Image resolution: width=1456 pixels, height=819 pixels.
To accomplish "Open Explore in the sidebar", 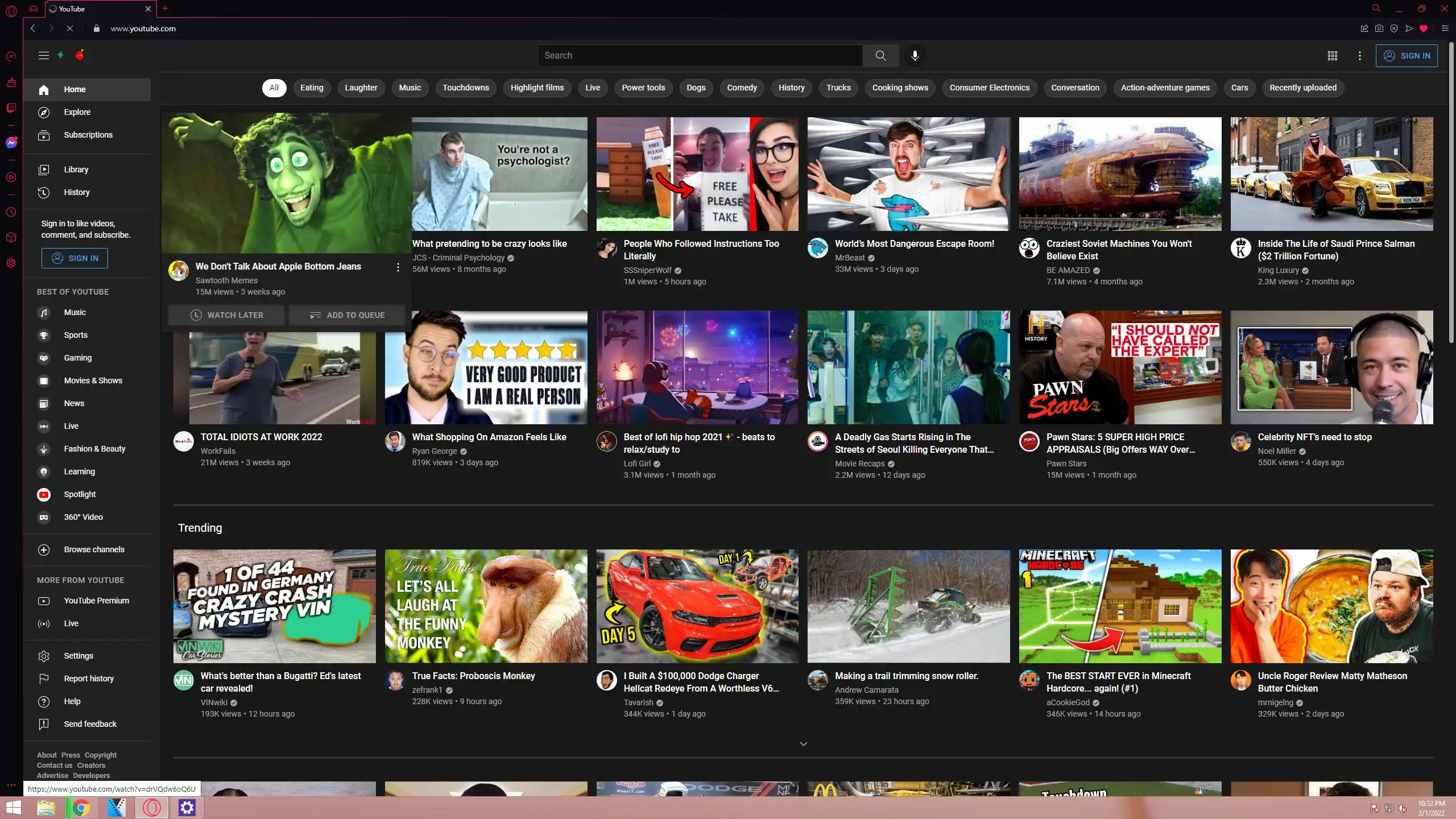I will (77, 112).
